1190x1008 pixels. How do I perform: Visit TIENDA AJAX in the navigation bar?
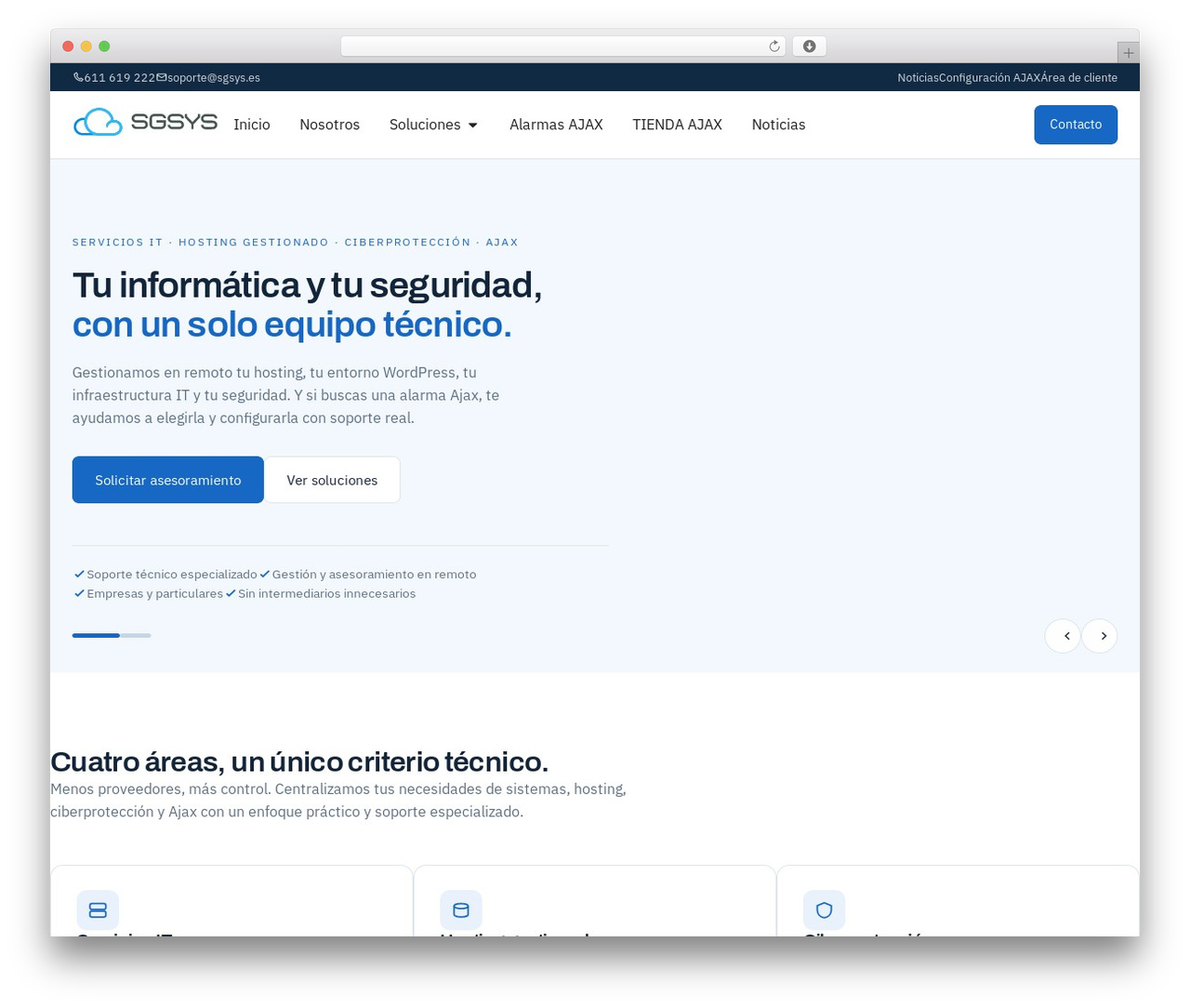[x=677, y=125]
